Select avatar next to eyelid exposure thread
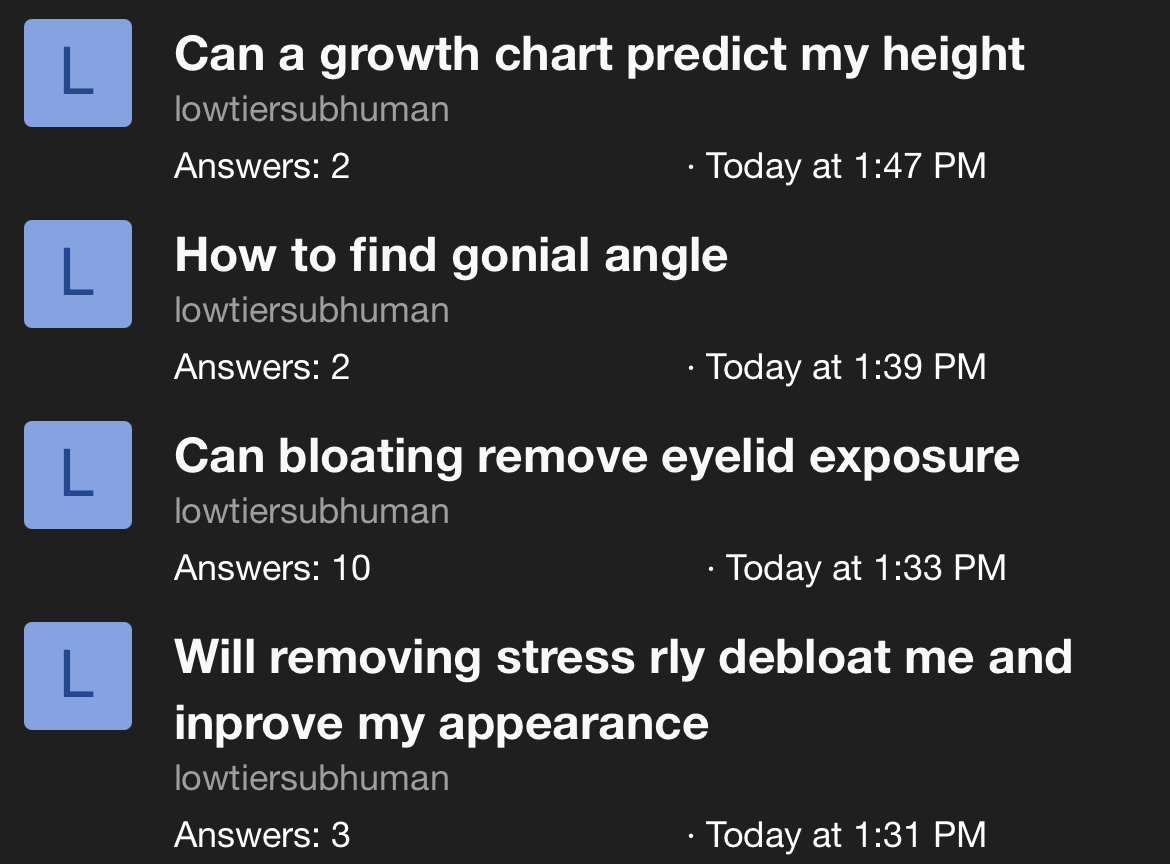Image resolution: width=1170 pixels, height=864 pixels. pyautogui.click(x=78, y=475)
